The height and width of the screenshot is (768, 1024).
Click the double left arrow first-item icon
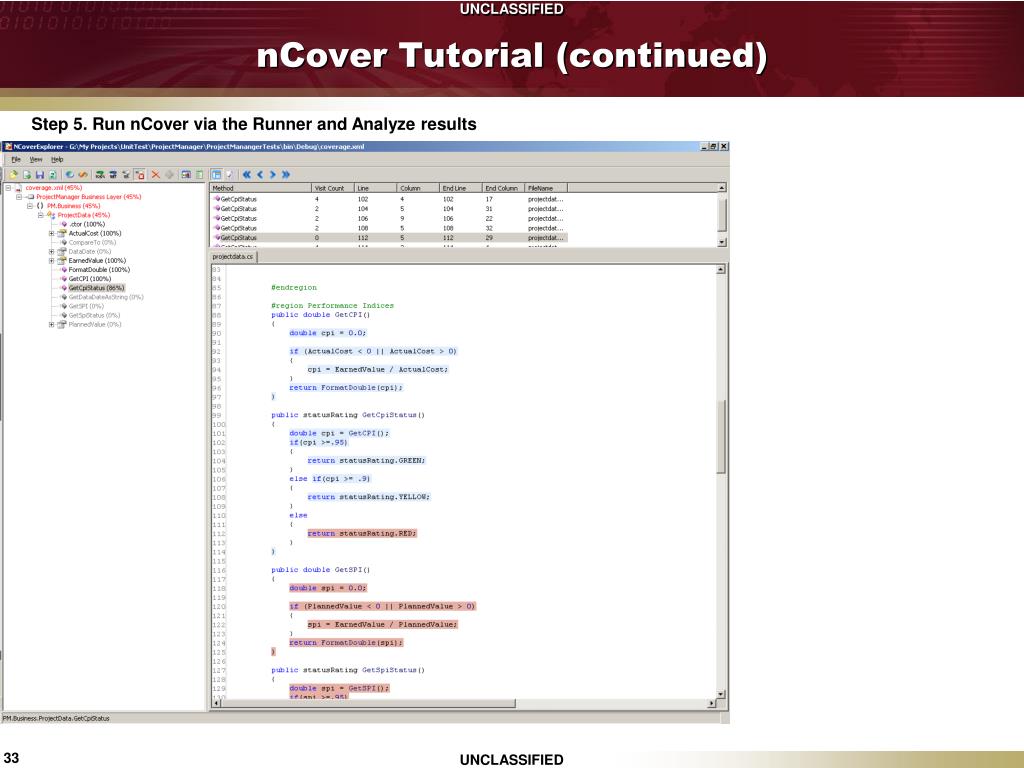click(247, 174)
